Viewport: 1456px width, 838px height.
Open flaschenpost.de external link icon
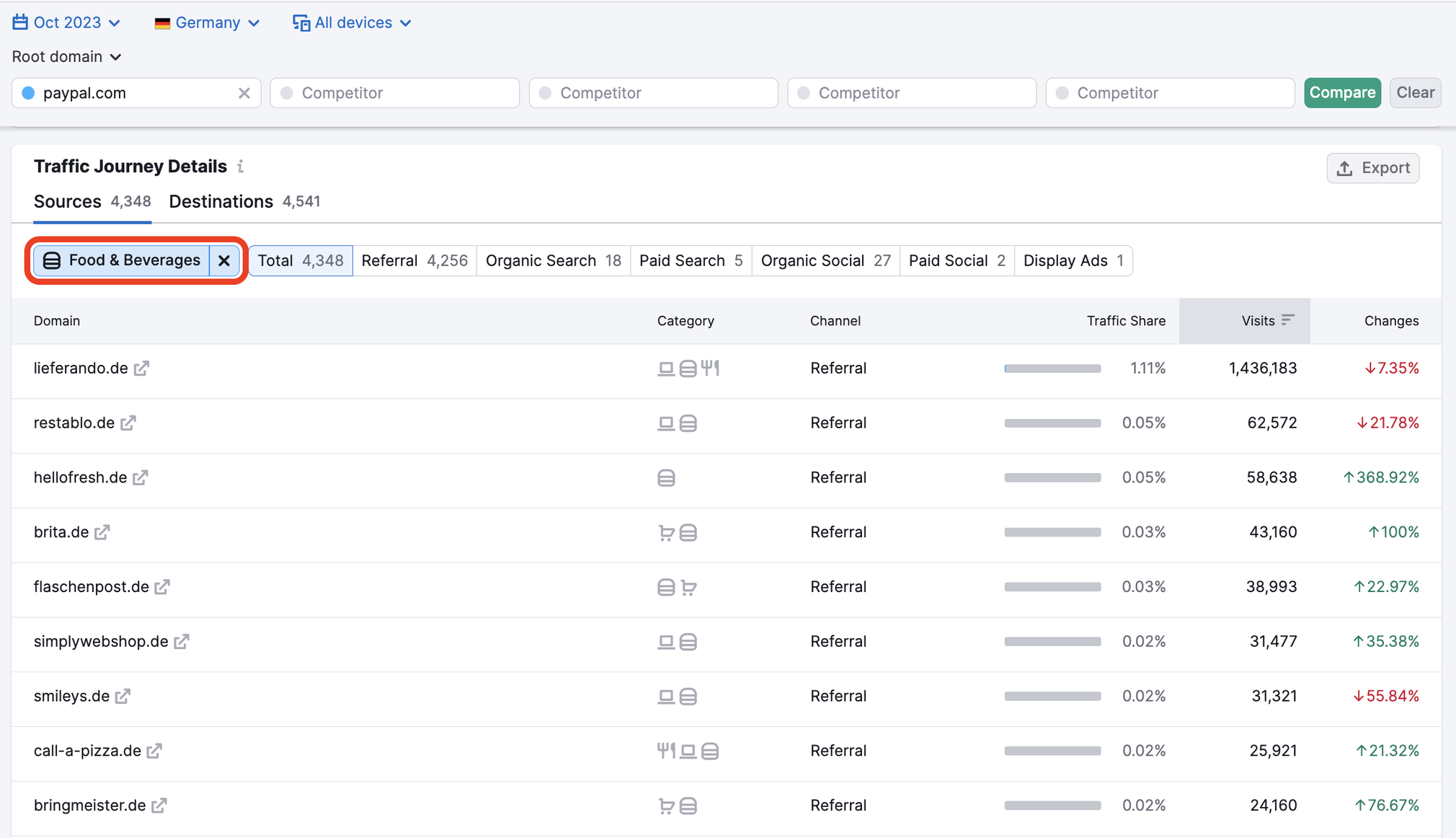(x=162, y=587)
